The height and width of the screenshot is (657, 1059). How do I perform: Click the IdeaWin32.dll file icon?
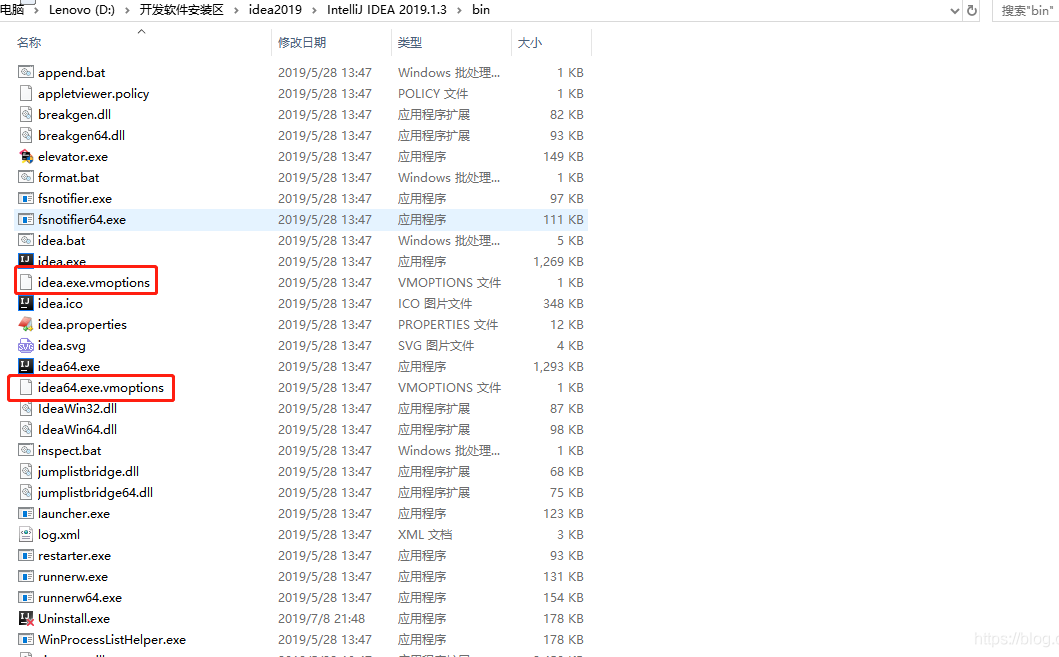[x=26, y=409]
